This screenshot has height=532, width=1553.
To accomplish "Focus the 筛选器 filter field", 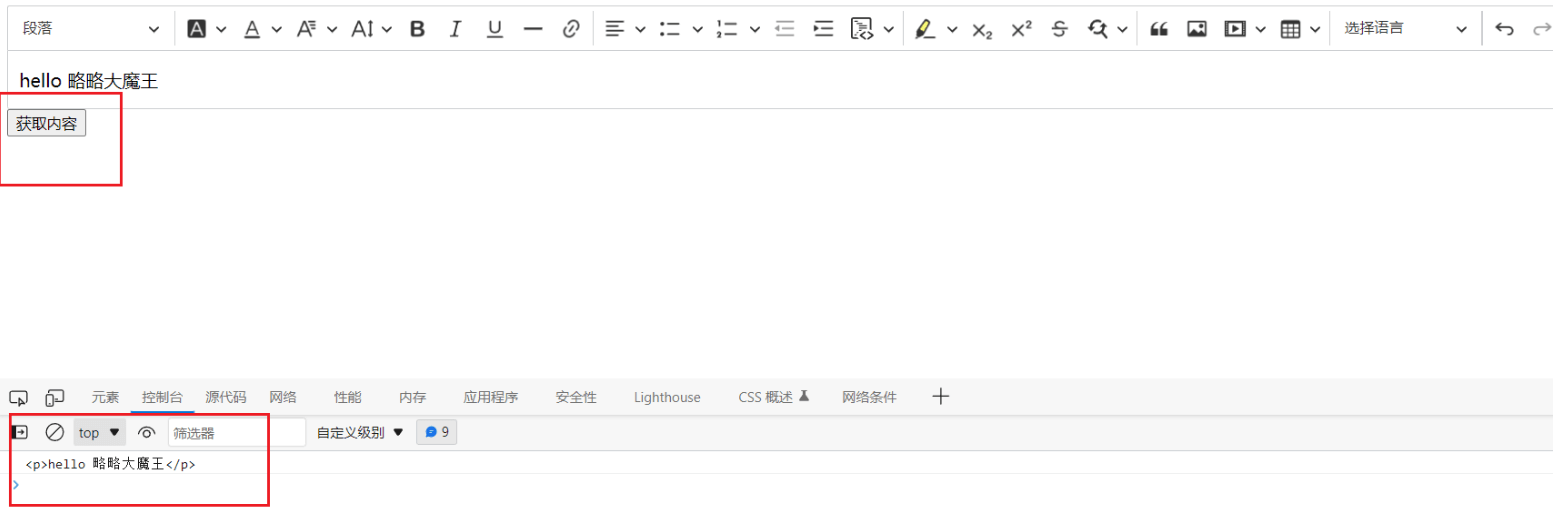I will [237, 433].
